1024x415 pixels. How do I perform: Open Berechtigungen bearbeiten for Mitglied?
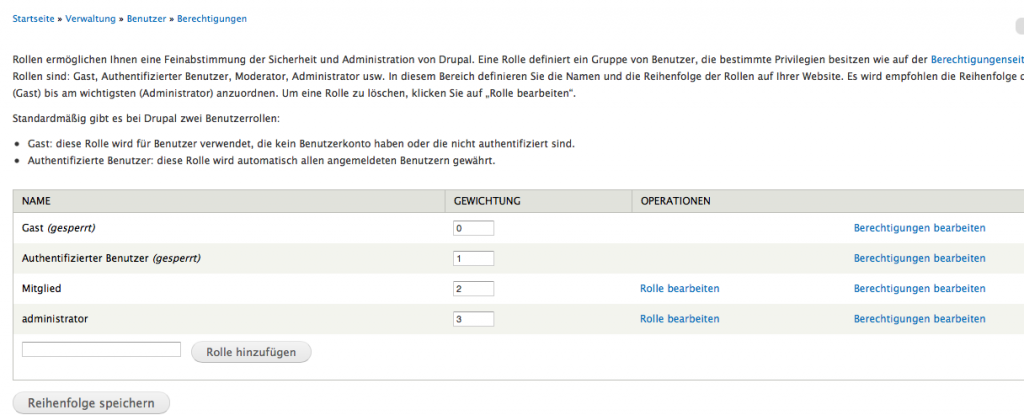coord(919,289)
